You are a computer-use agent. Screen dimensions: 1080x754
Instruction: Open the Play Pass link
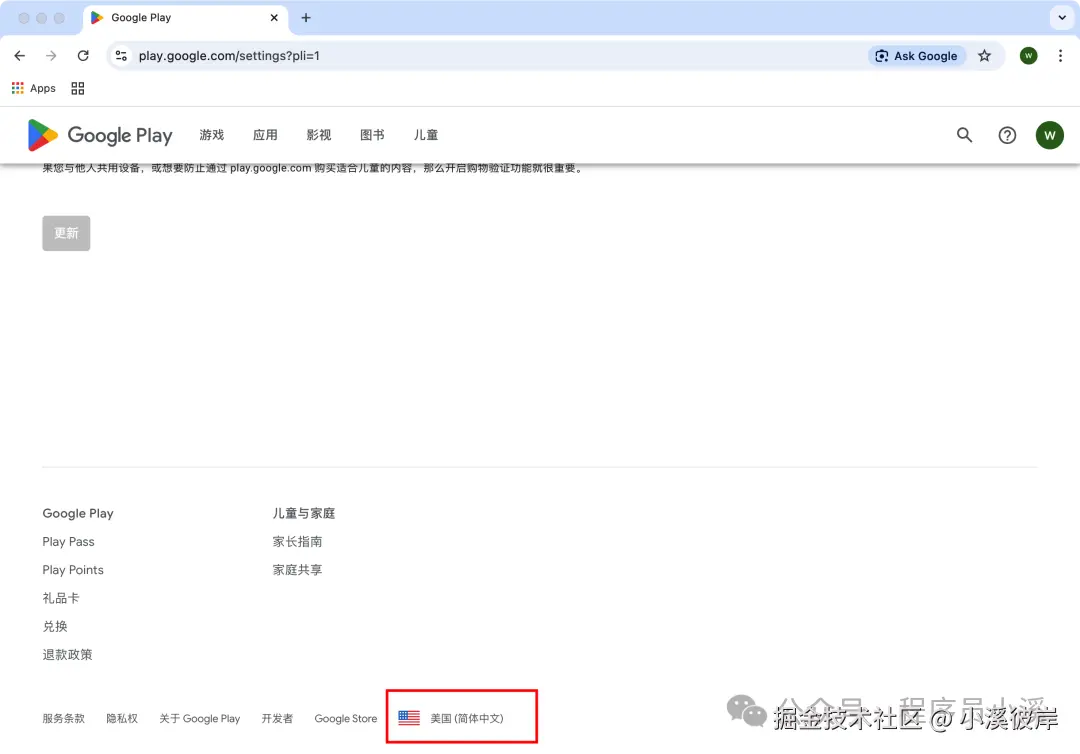(68, 541)
